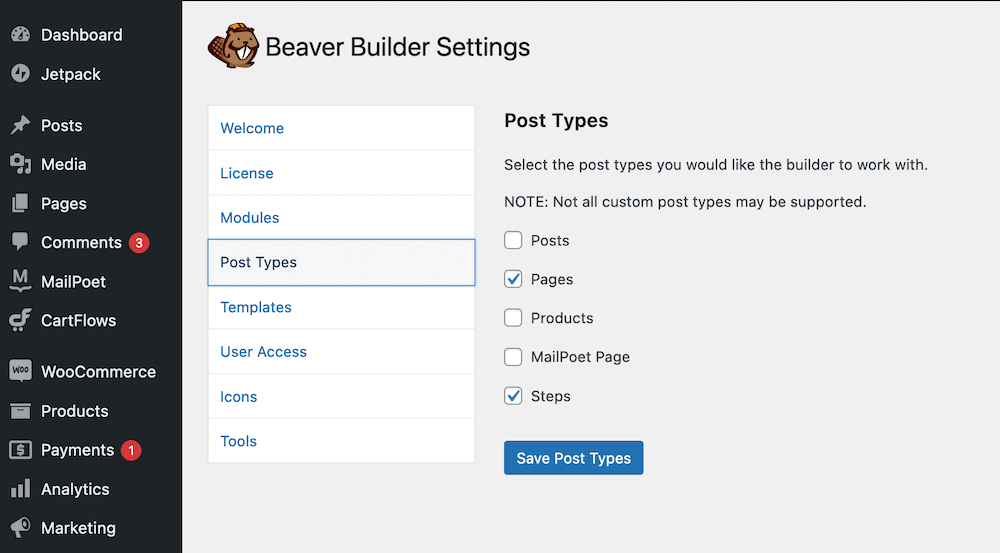This screenshot has width=1000, height=553.
Task: Open Comments from the sidebar menu
Action: point(81,242)
